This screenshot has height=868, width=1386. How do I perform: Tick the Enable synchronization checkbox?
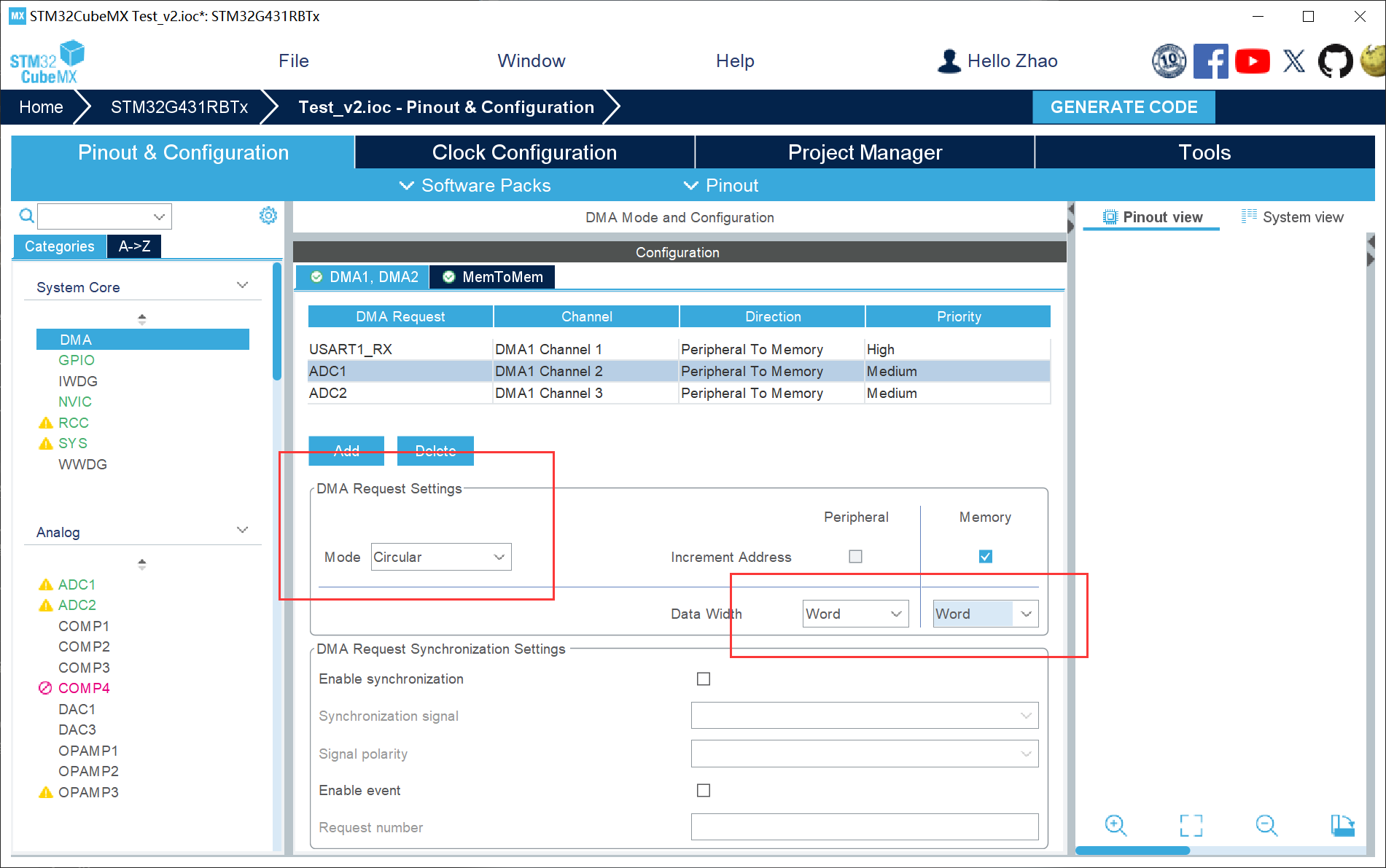click(704, 679)
